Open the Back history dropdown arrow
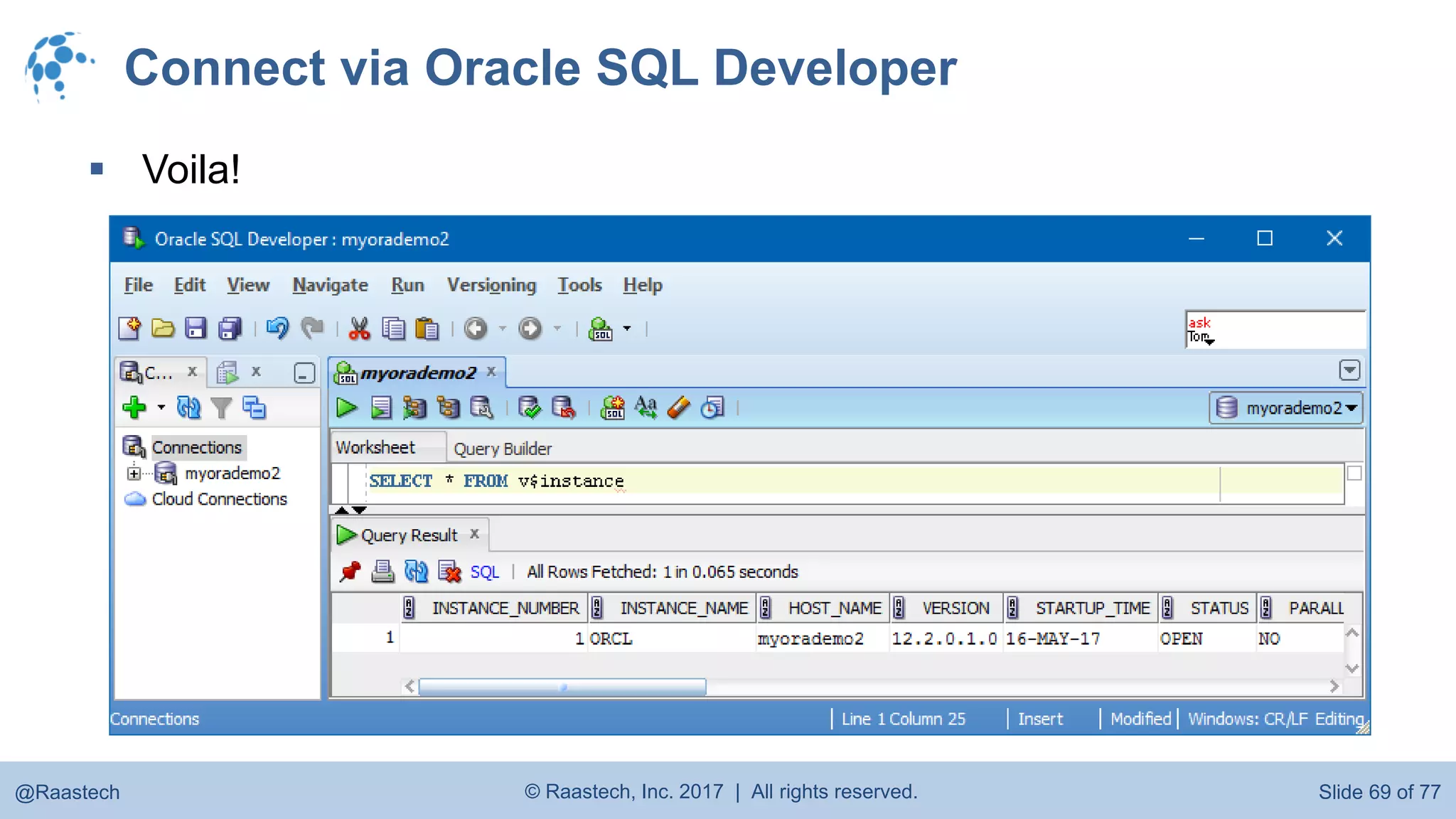This screenshot has width=1456, height=819. (x=503, y=328)
